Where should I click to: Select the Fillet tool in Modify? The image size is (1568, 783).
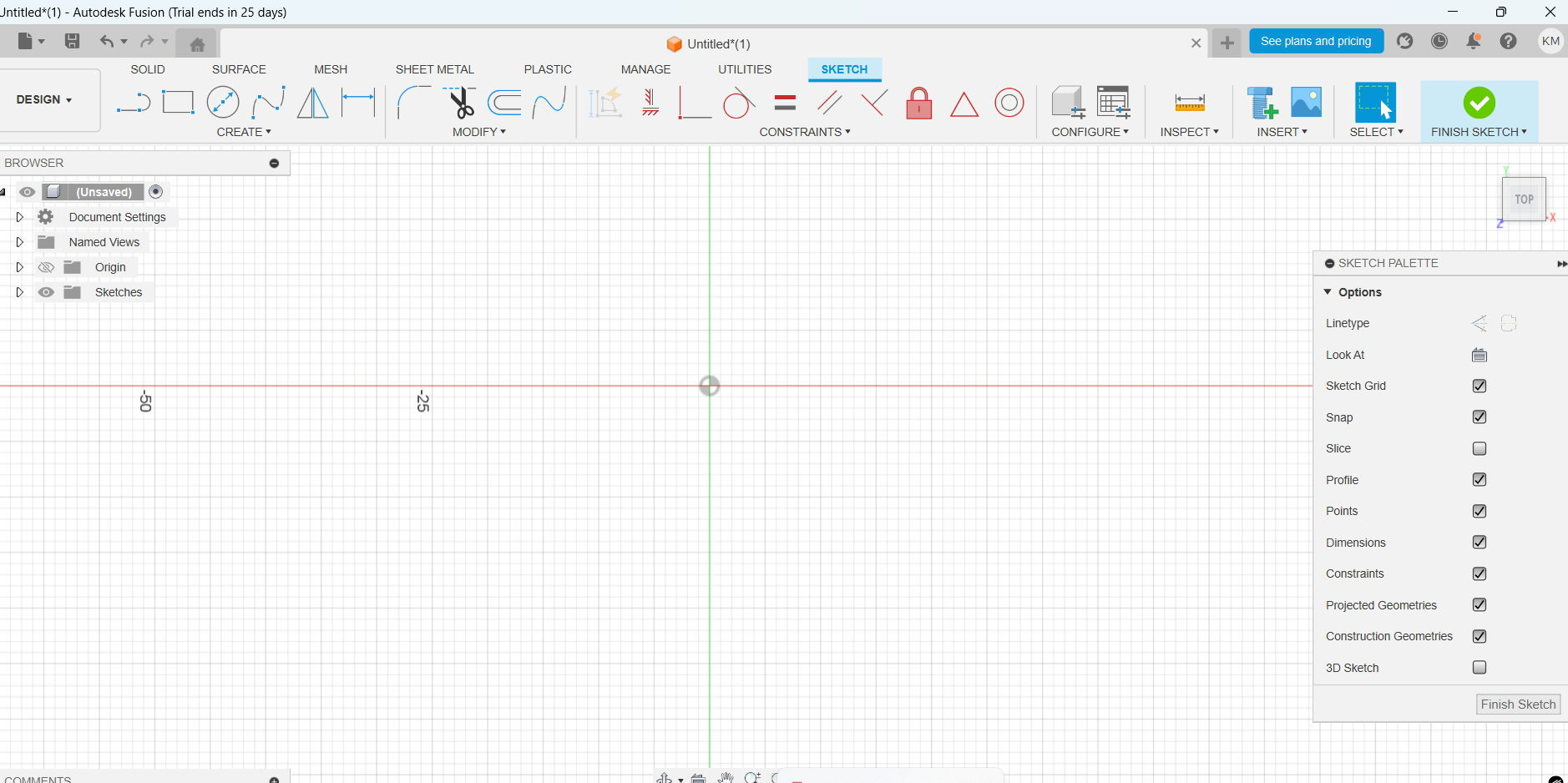click(x=413, y=103)
